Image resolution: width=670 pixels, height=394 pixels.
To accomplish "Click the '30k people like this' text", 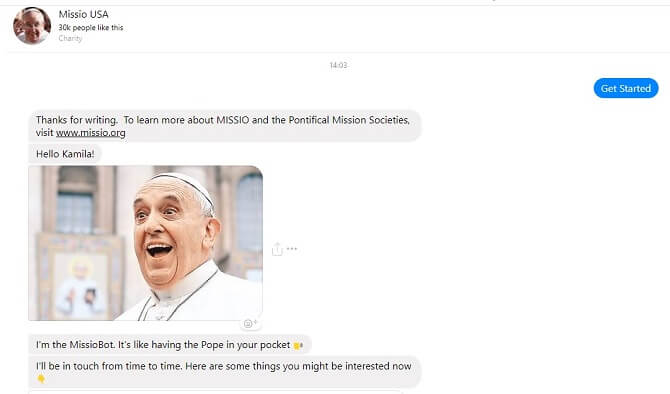I will pos(91,27).
